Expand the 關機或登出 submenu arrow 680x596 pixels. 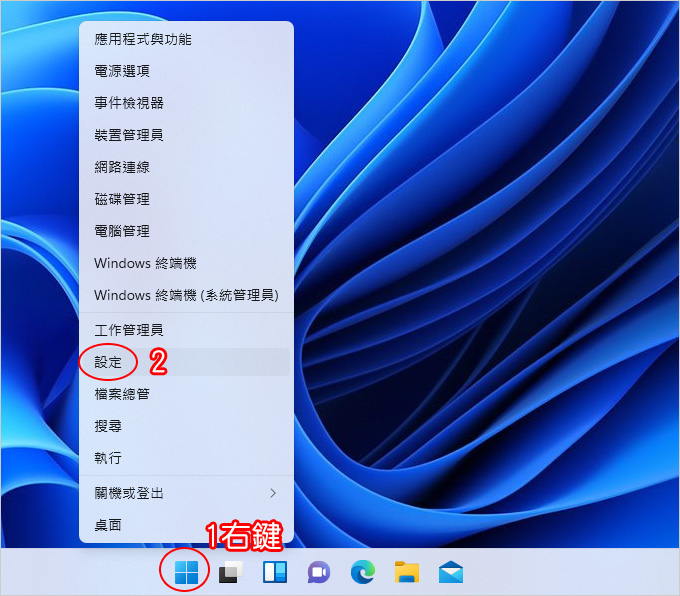(x=273, y=493)
